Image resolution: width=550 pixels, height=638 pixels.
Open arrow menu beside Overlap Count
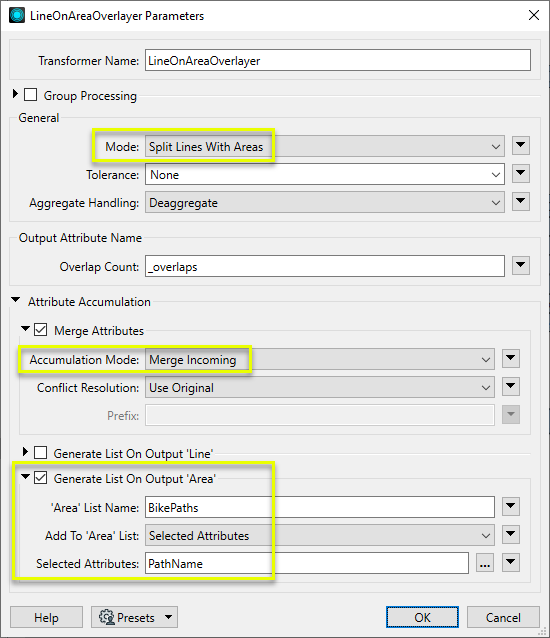521,266
